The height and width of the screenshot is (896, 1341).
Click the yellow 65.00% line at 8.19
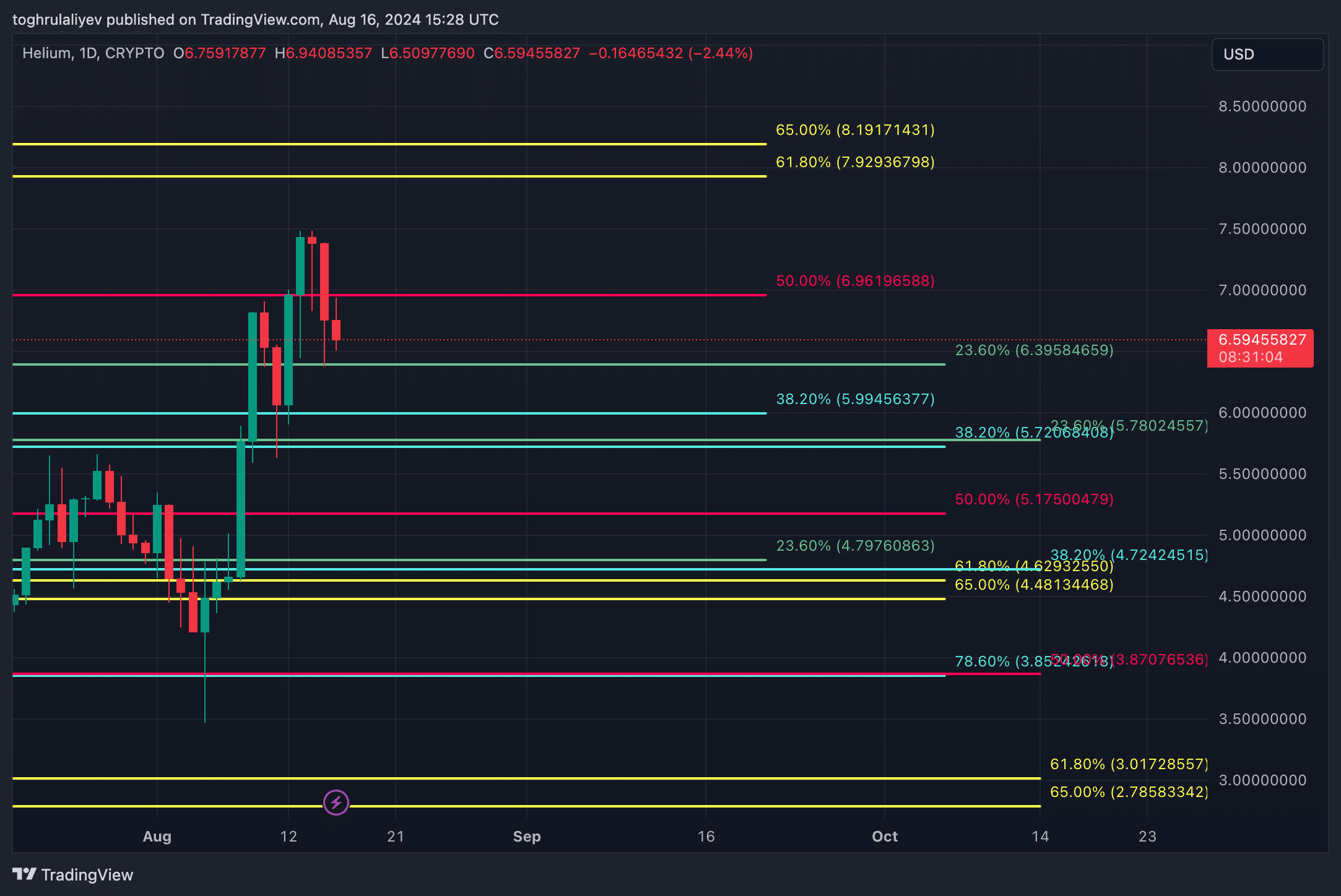tap(389, 144)
